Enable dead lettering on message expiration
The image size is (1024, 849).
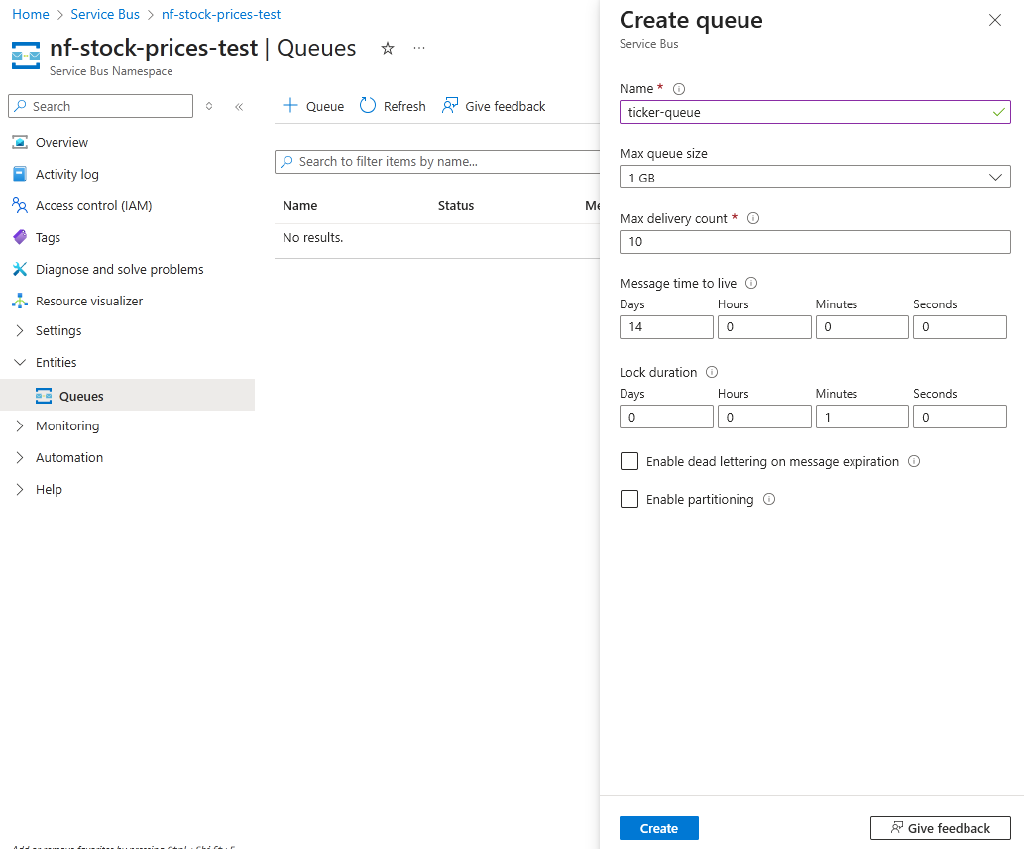click(629, 461)
